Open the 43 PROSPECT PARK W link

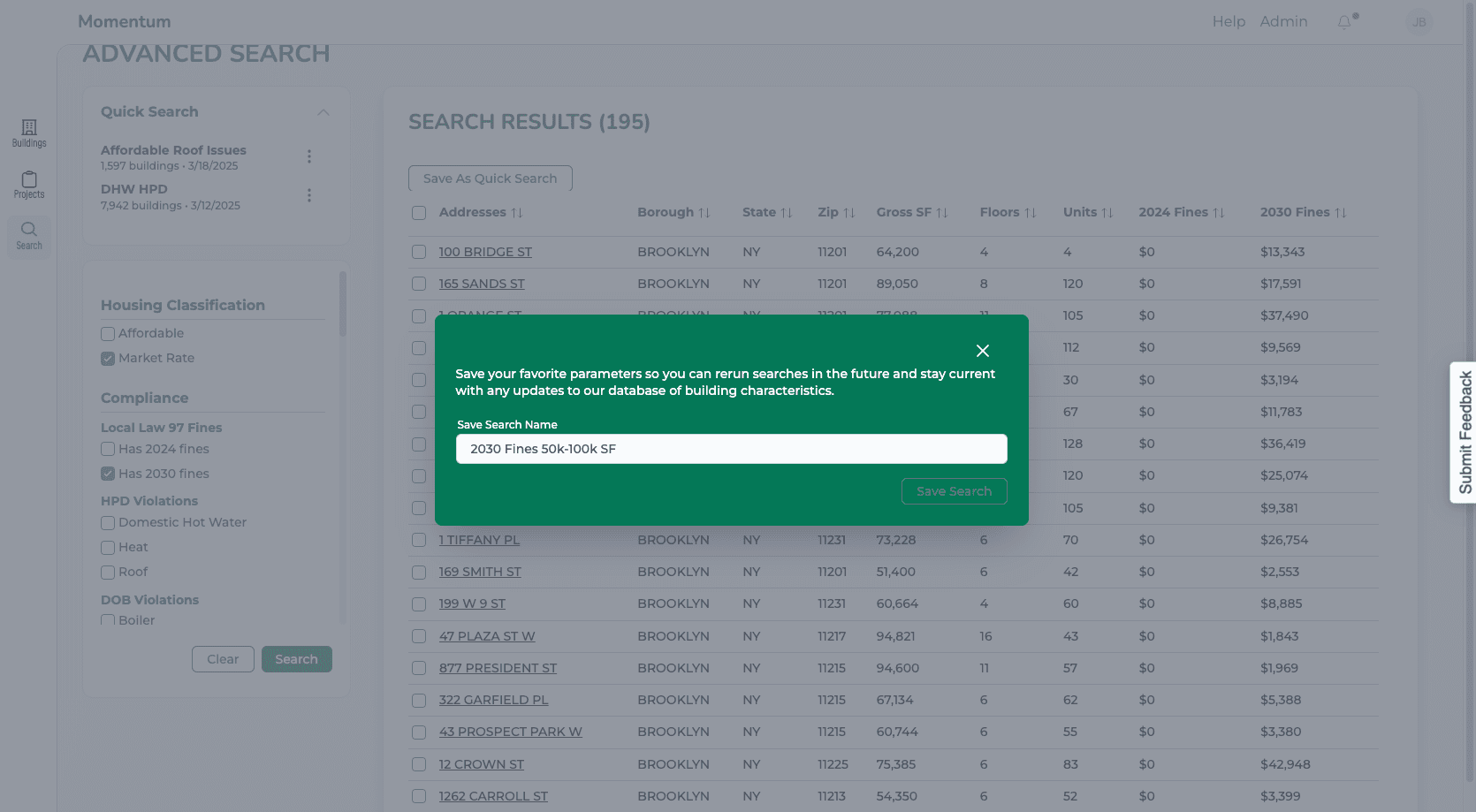(x=510, y=732)
